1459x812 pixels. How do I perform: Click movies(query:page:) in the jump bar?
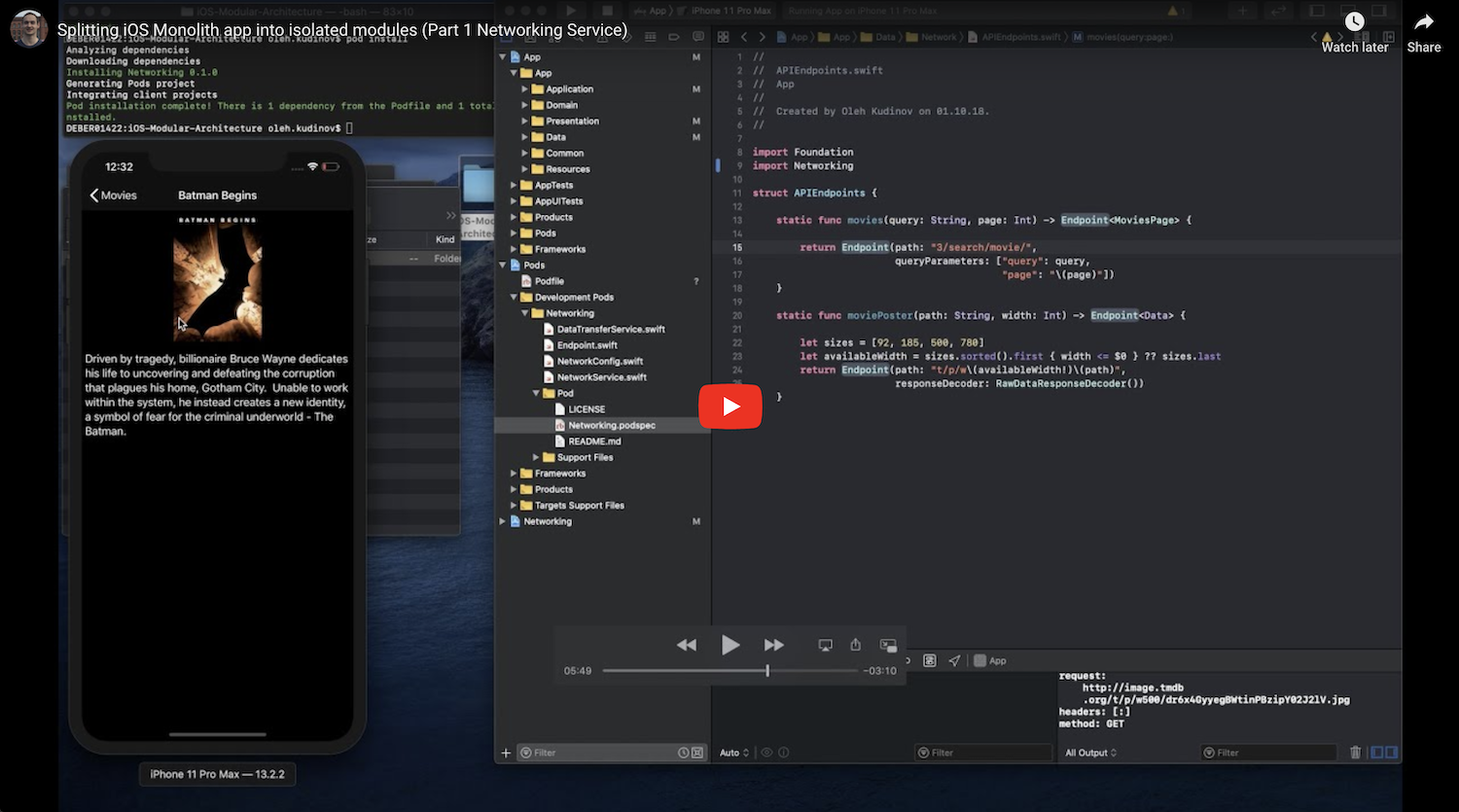point(1122,37)
